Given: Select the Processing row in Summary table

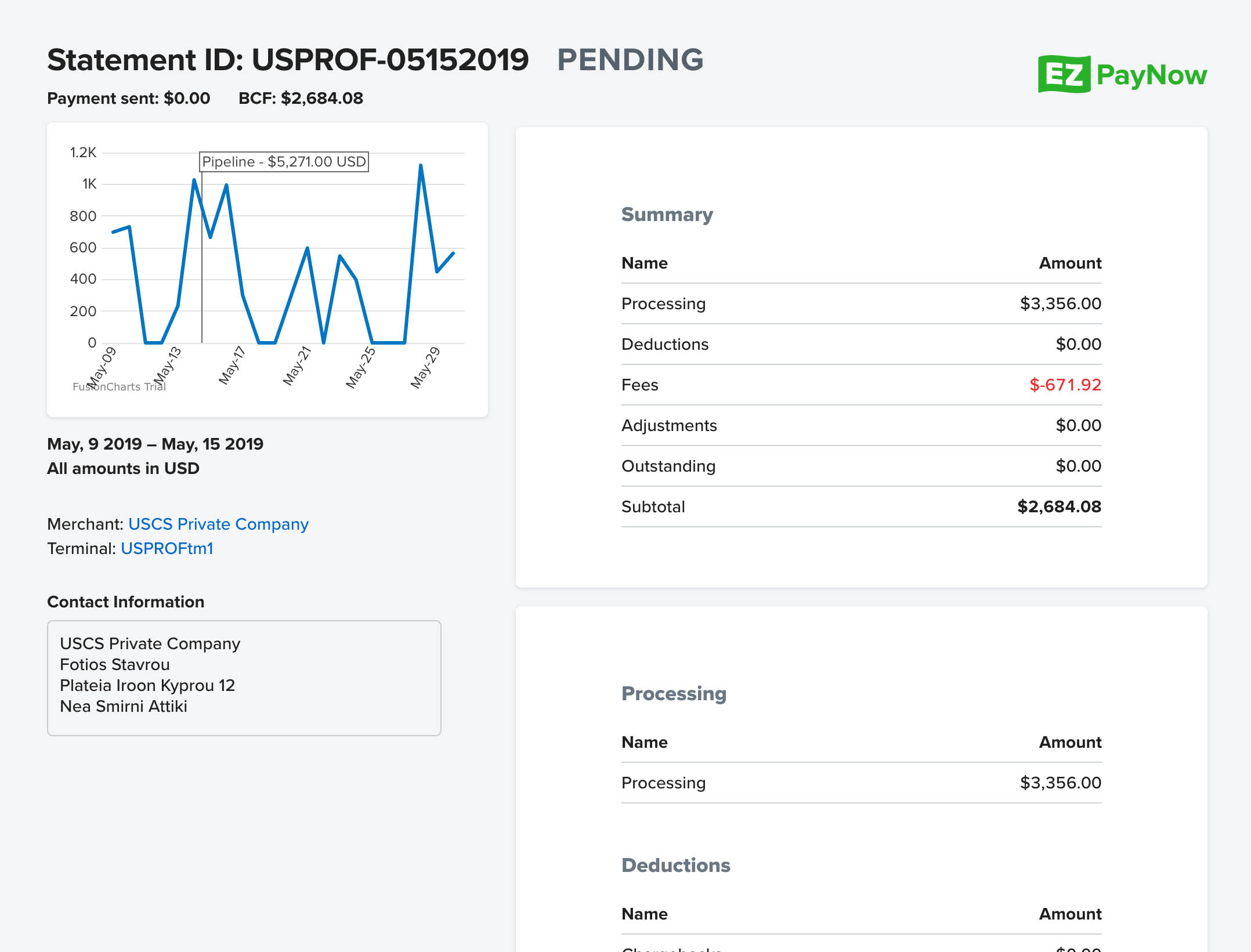Looking at the screenshot, I should (x=862, y=303).
